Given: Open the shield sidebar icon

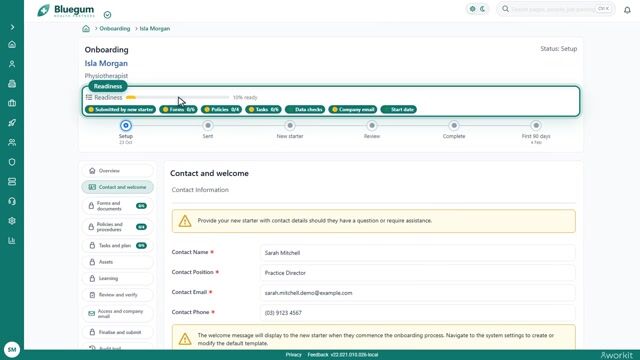Looking at the screenshot, I should point(12,162).
